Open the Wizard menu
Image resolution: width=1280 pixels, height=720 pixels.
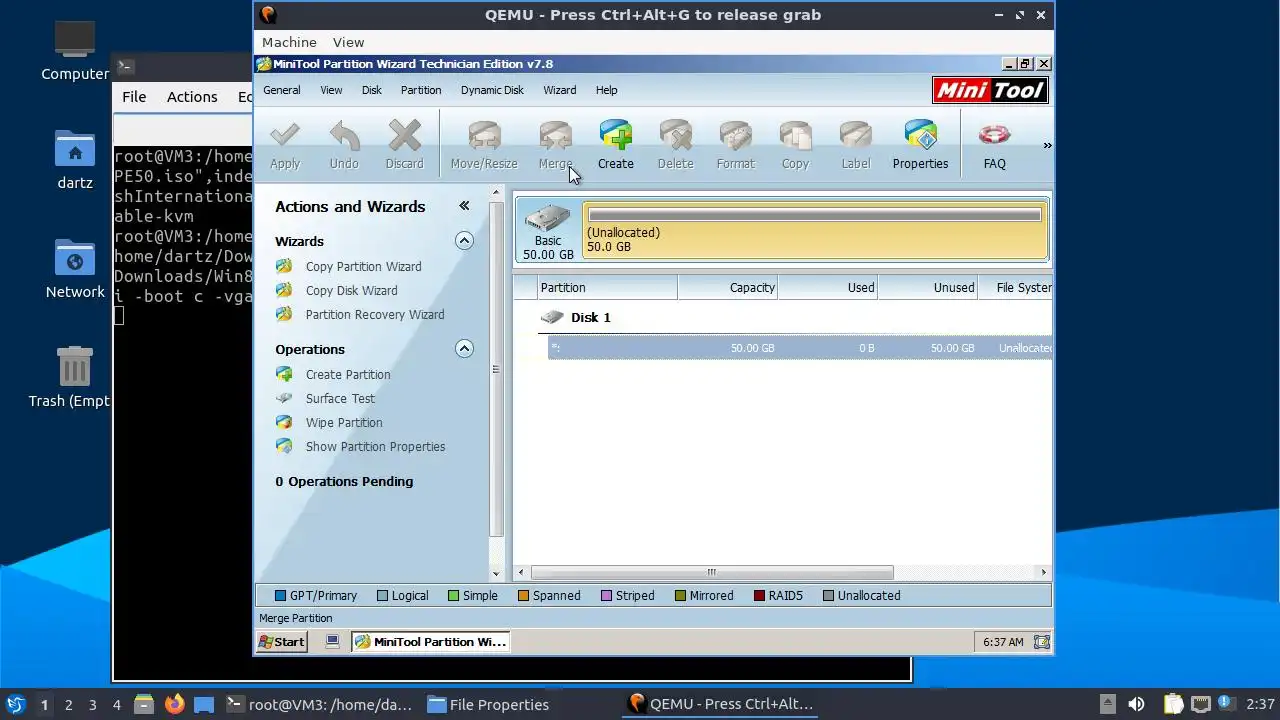coord(559,90)
